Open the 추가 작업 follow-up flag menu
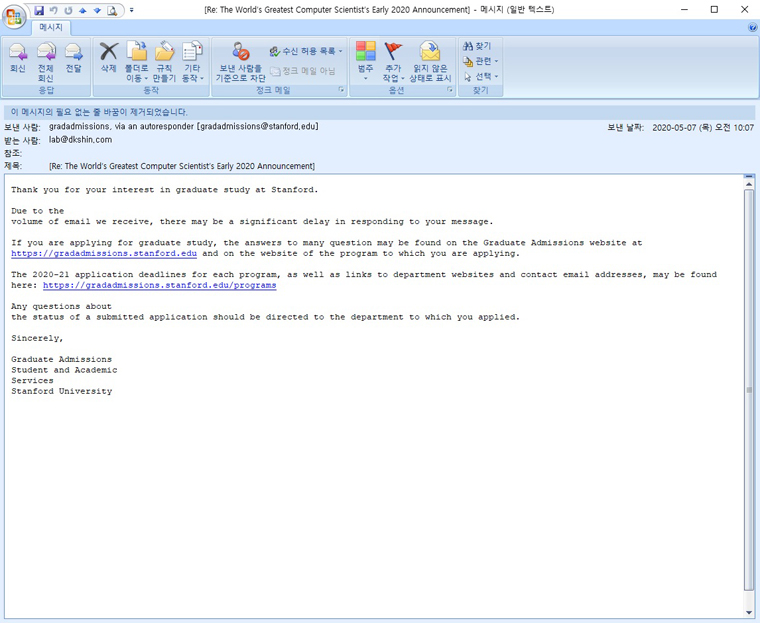760x623 pixels. [x=394, y=62]
